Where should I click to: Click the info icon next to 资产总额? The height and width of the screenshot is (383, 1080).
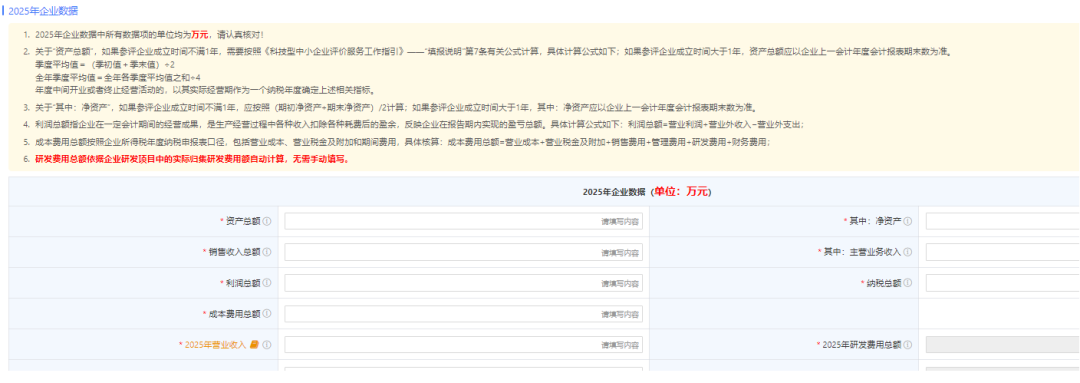(267, 221)
